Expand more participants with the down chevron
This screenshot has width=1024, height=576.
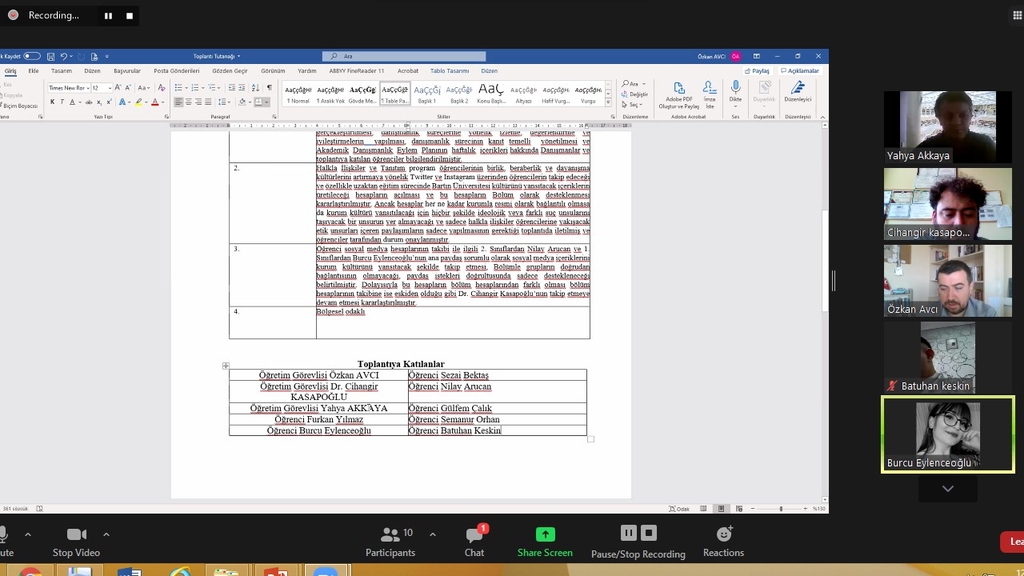coord(947,489)
